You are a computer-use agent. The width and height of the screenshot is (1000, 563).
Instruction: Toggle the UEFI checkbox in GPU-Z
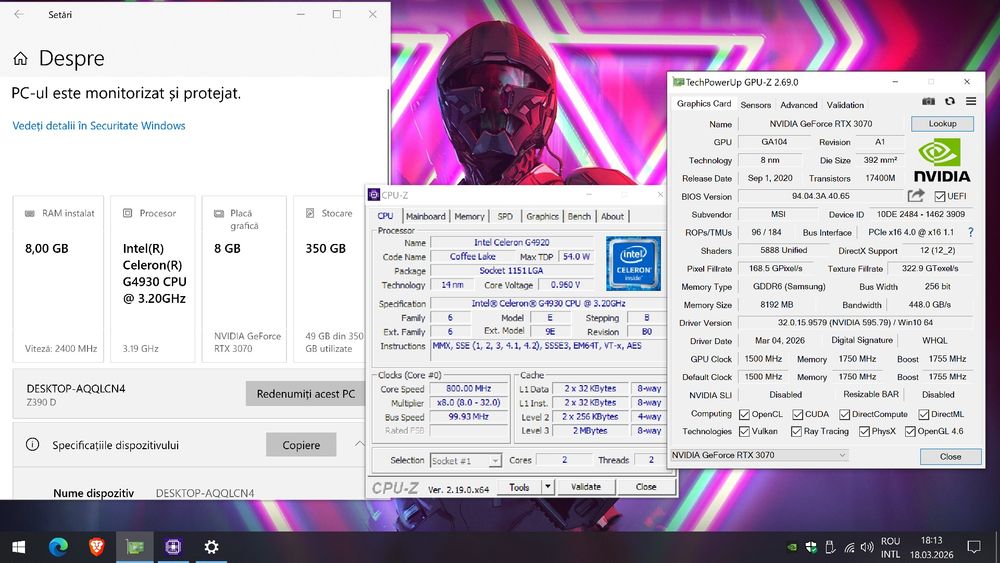point(940,196)
